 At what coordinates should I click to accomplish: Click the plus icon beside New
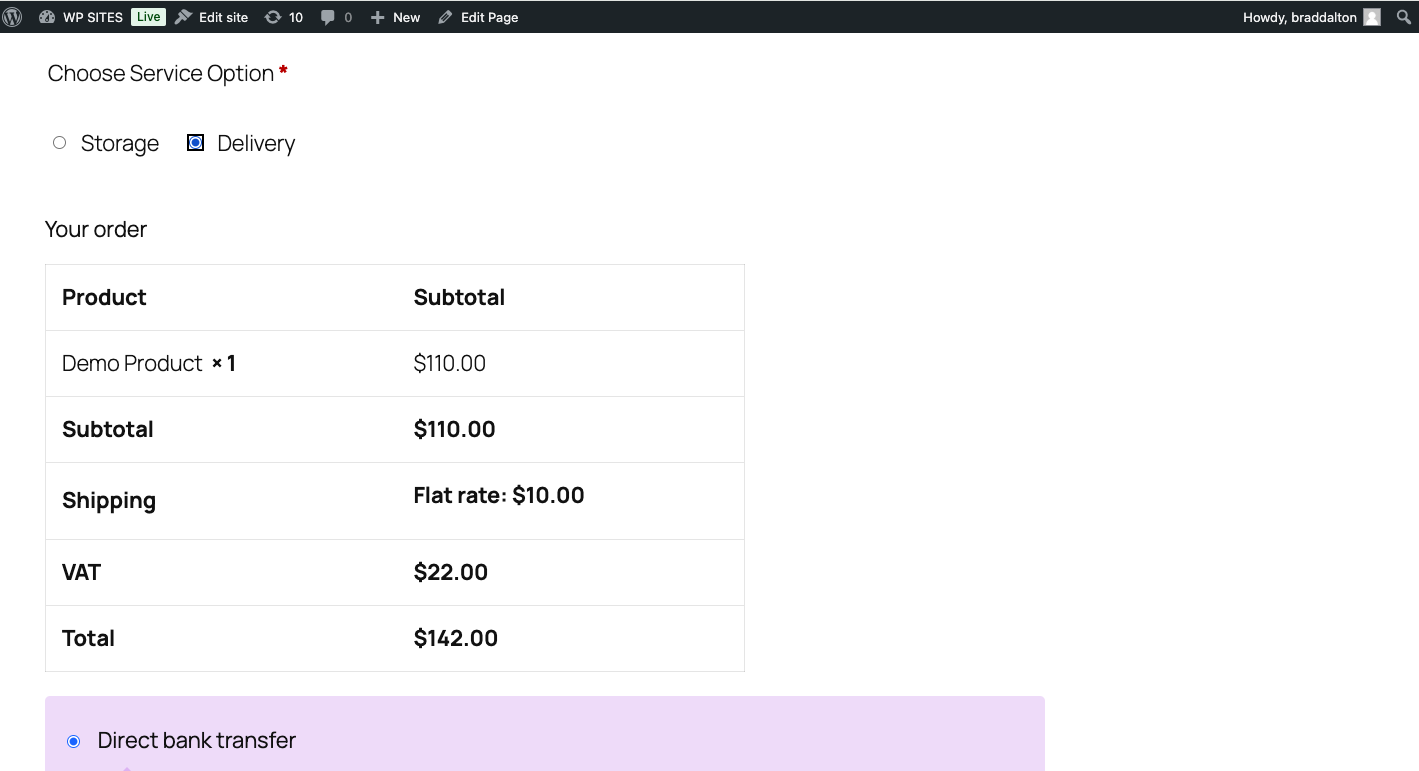tap(377, 18)
